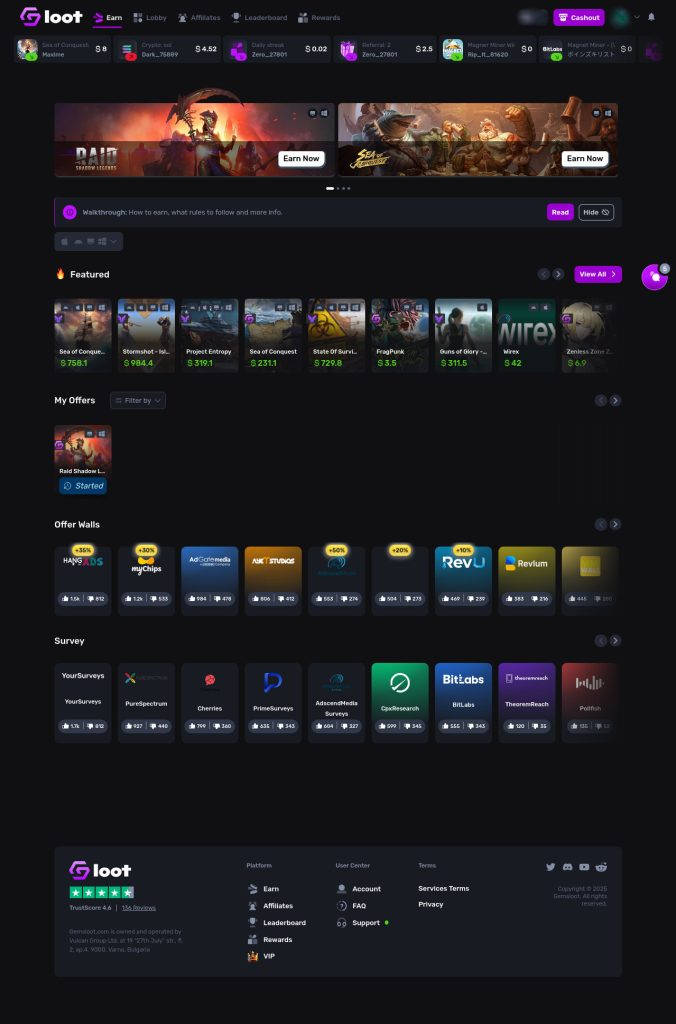Open the Leaderboard tab in header

[x=259, y=18]
